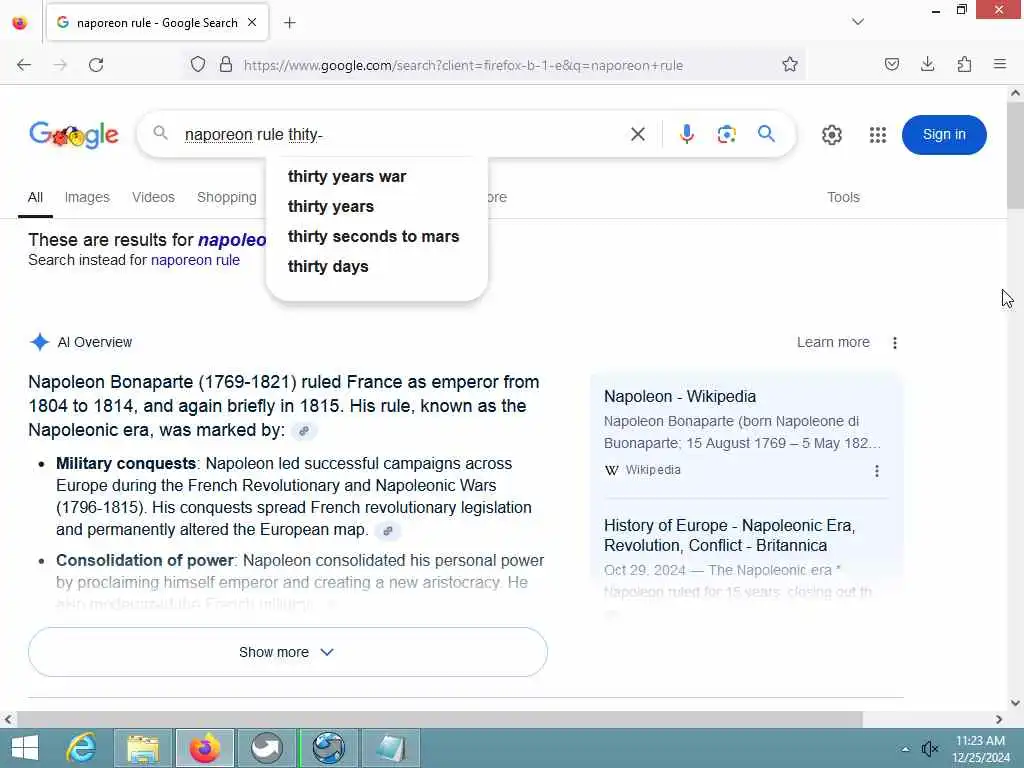Click the muted speaker tray icon
This screenshot has height=768, width=1024.
point(929,748)
